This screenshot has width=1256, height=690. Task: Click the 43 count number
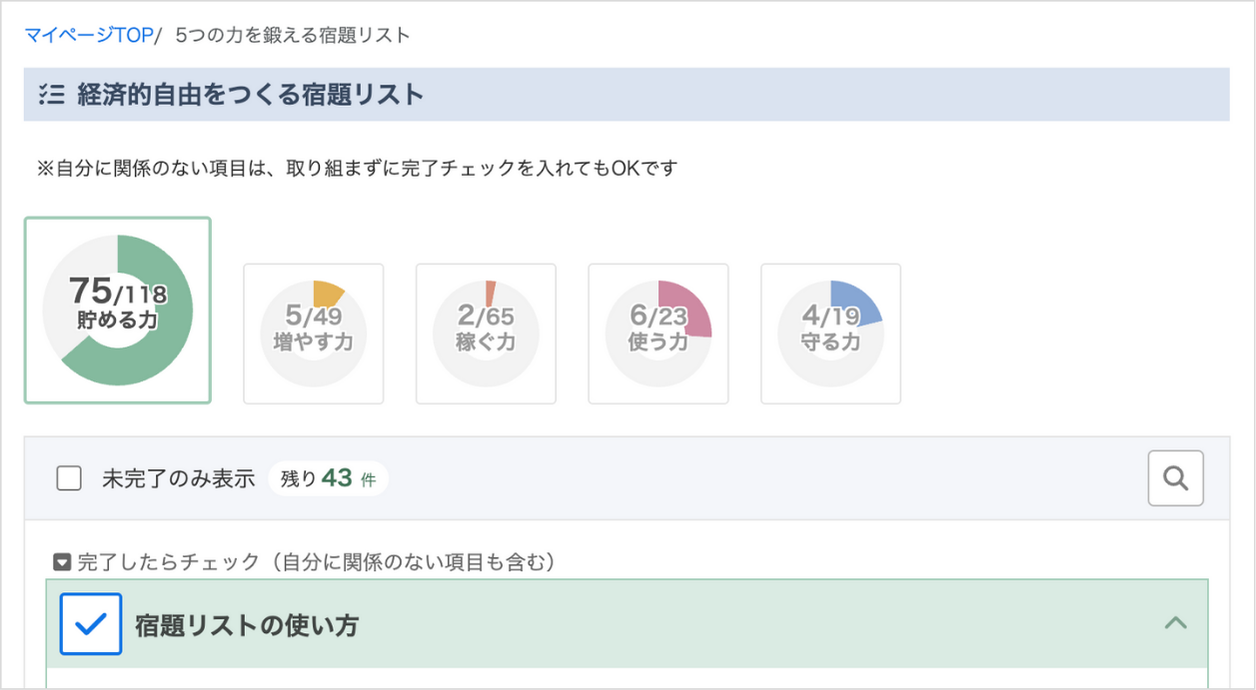coord(337,479)
